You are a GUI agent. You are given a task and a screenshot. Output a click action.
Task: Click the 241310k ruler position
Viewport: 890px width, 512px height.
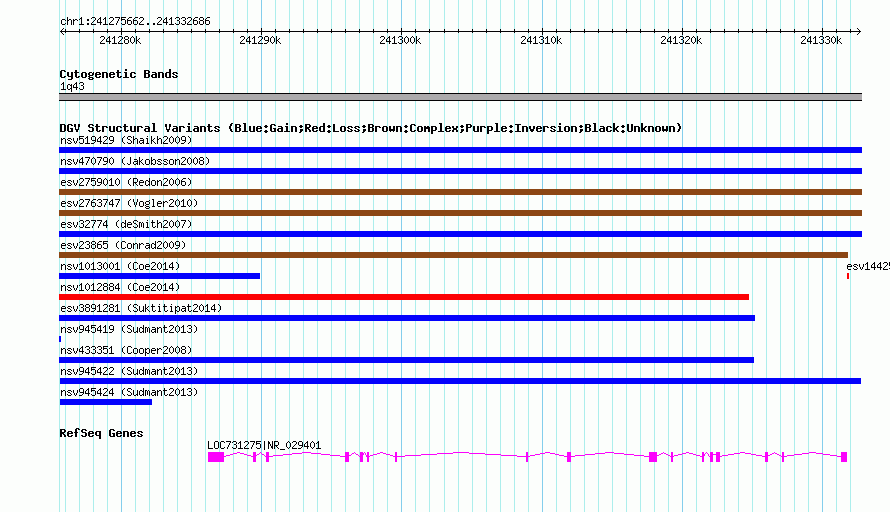pyautogui.click(x=541, y=40)
